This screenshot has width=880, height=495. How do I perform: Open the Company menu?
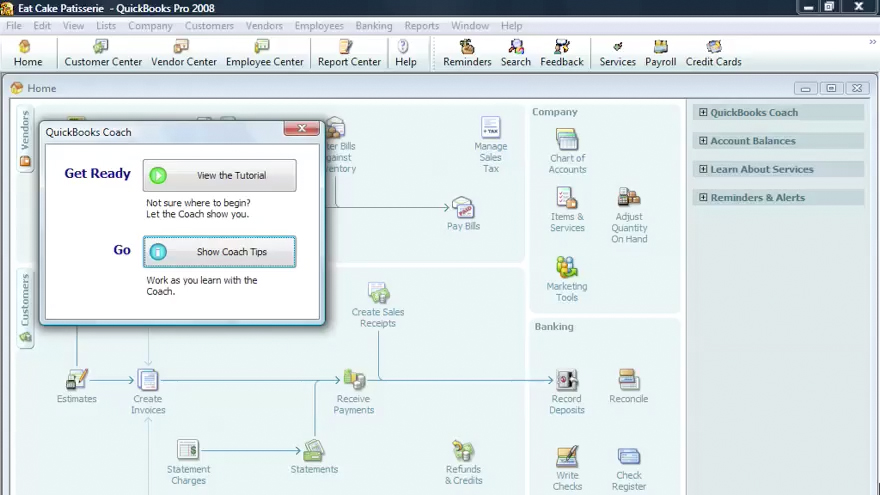[150, 26]
